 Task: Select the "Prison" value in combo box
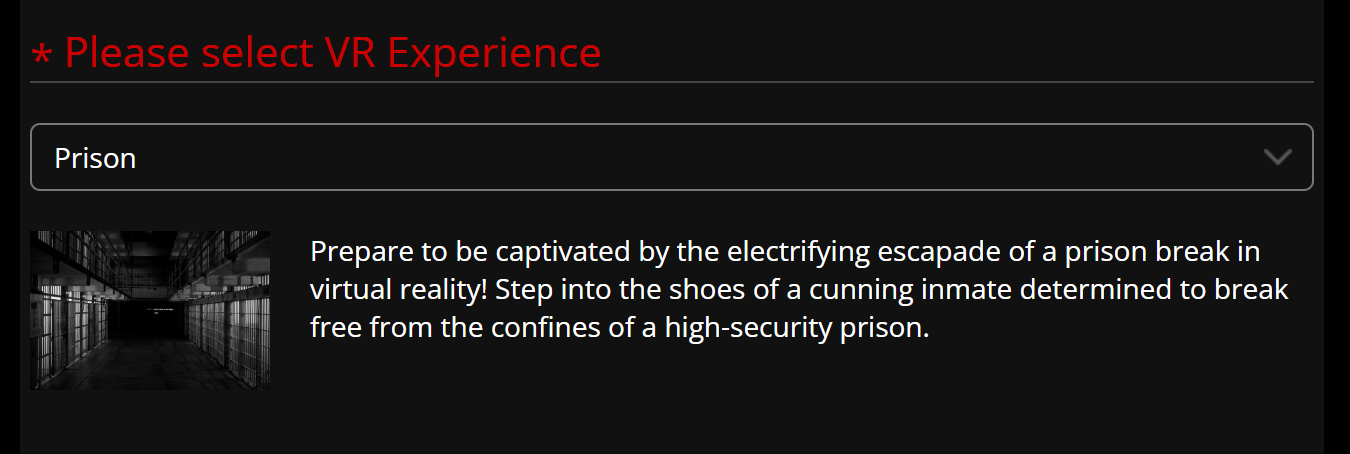pyautogui.click(x=95, y=158)
